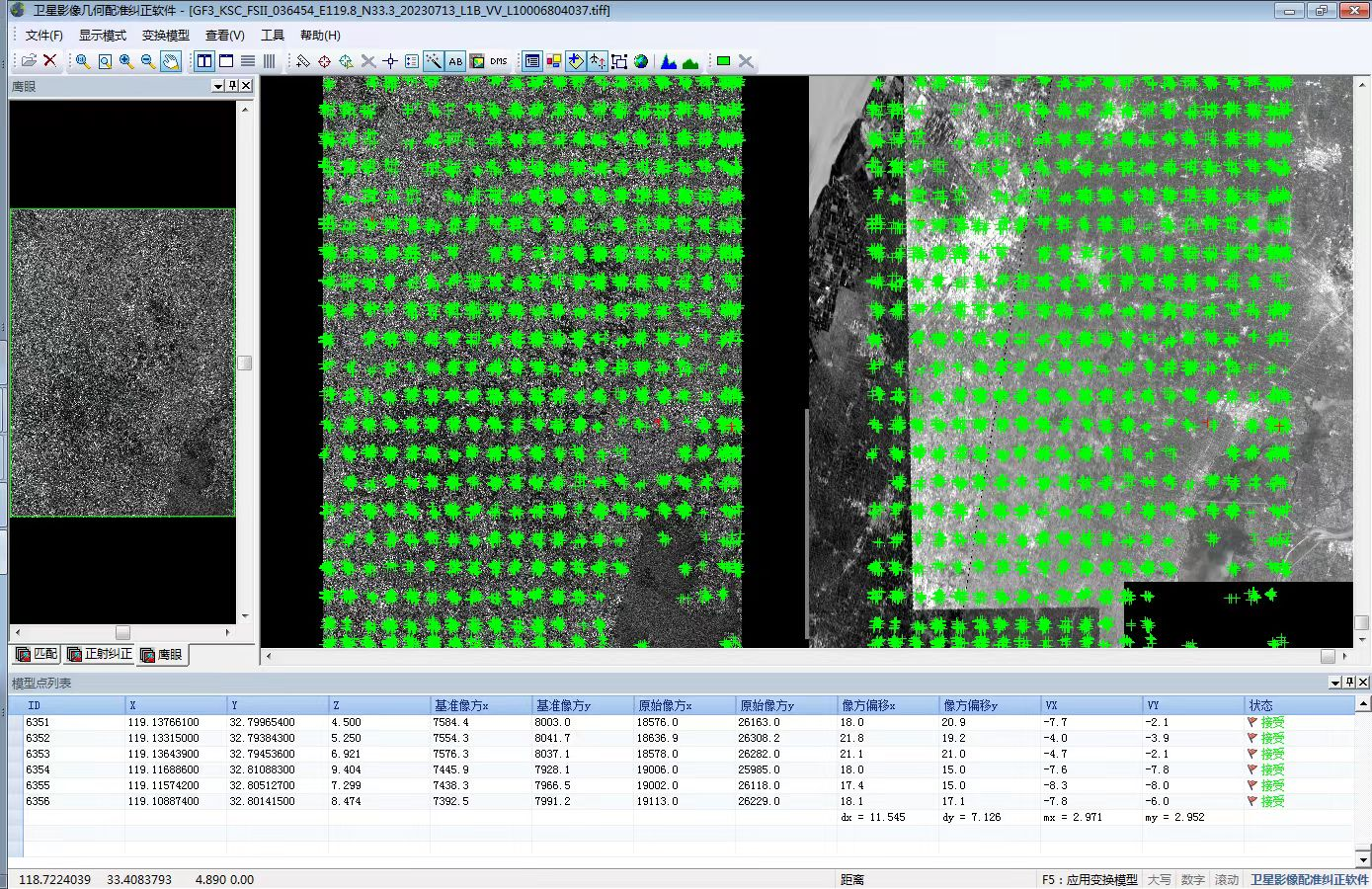The image size is (1372, 889).
Task: Toggle the AB label display button
Action: tap(455, 61)
